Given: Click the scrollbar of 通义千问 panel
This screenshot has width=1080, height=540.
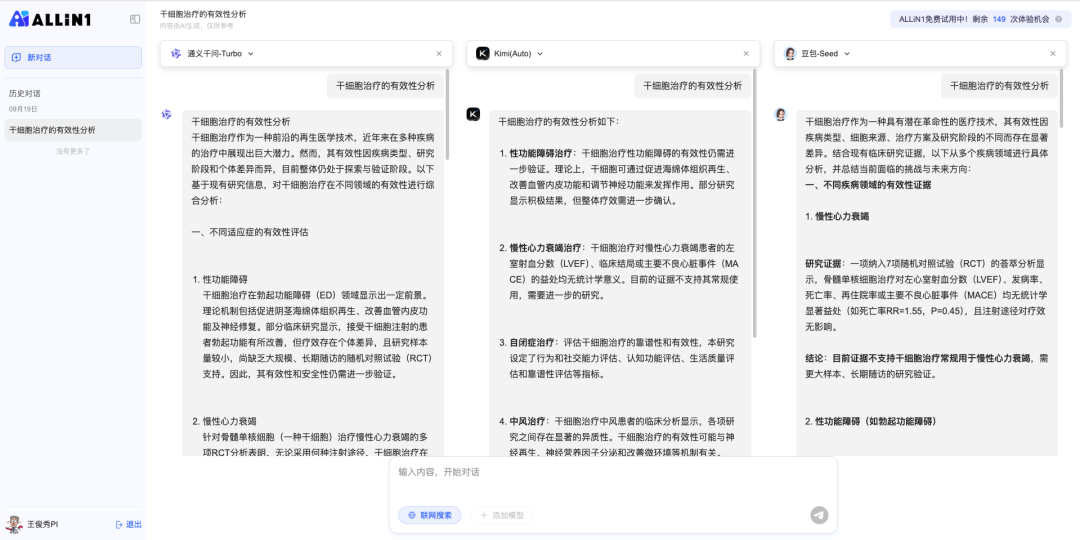Looking at the screenshot, I should point(448,114).
